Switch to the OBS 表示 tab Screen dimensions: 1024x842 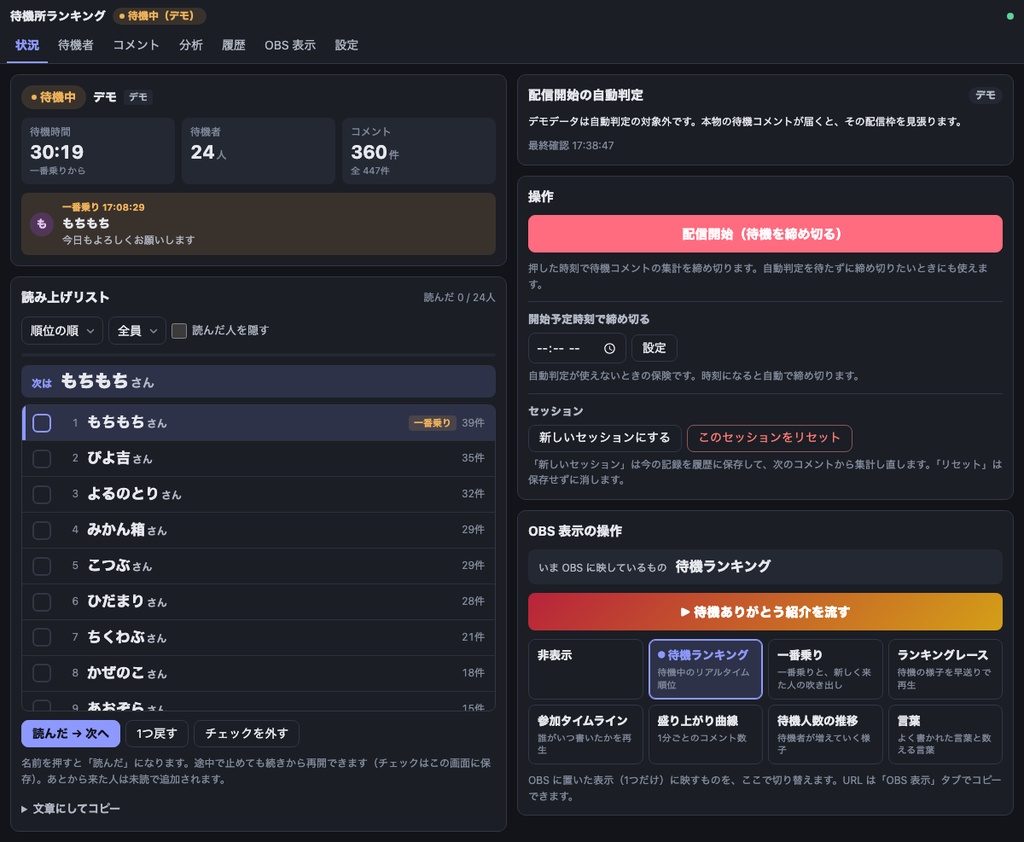[x=290, y=45]
